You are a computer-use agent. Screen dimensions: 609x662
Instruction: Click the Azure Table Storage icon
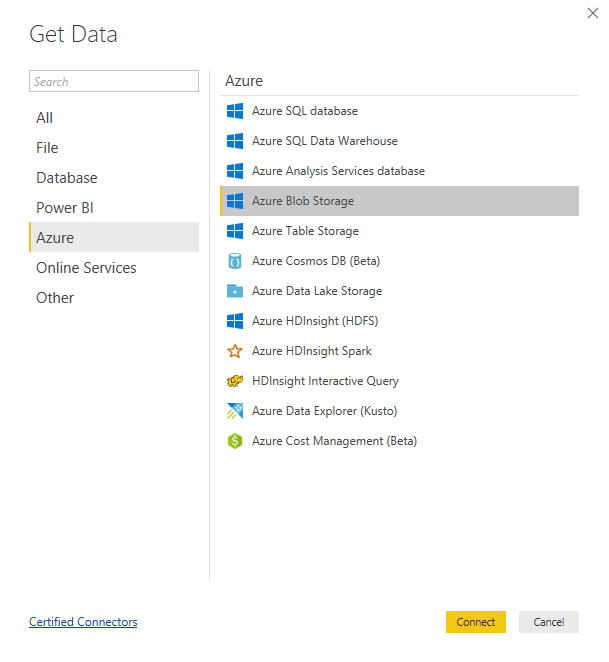pyautogui.click(x=235, y=231)
